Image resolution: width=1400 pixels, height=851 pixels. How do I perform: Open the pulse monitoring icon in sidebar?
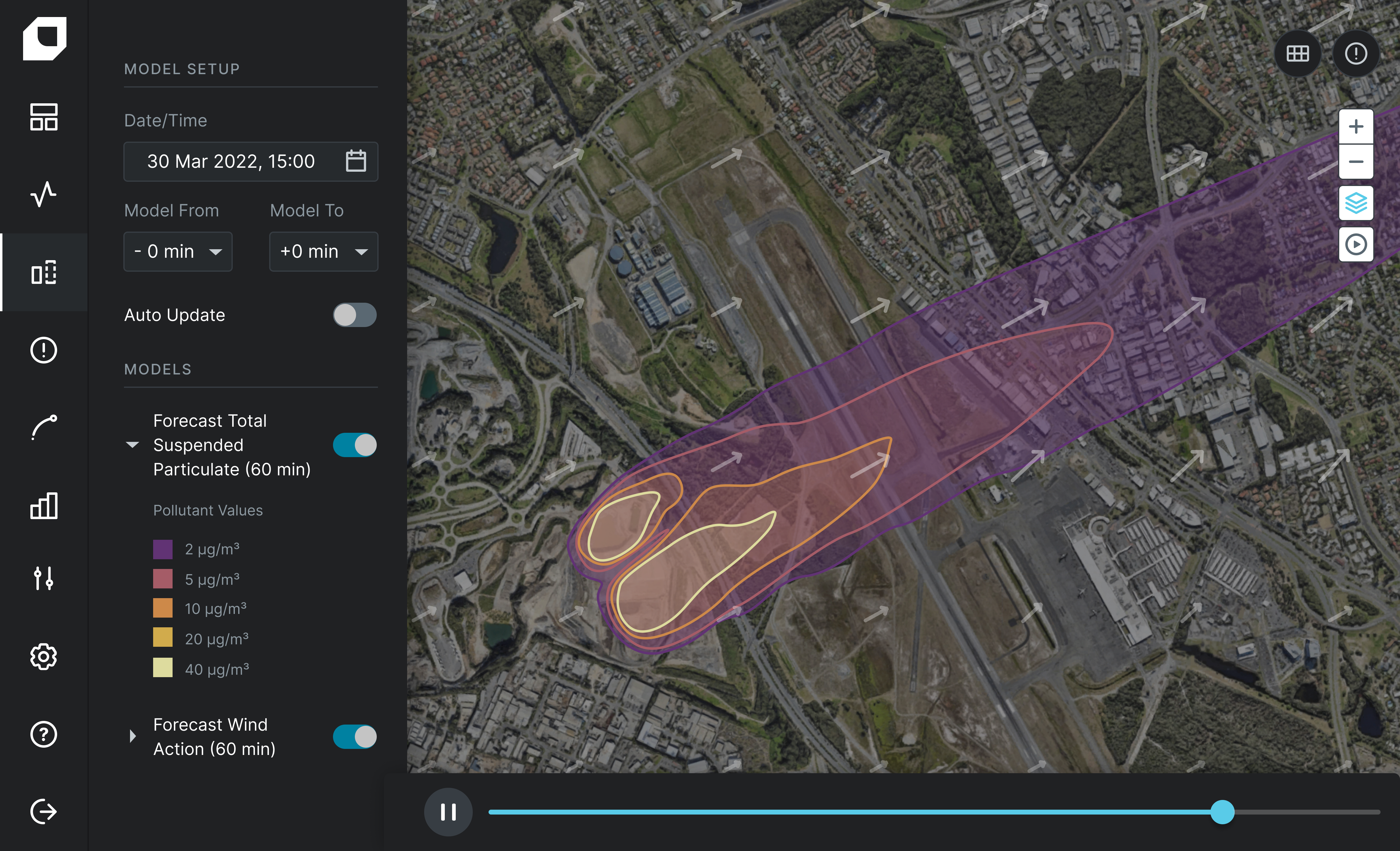coord(44,195)
